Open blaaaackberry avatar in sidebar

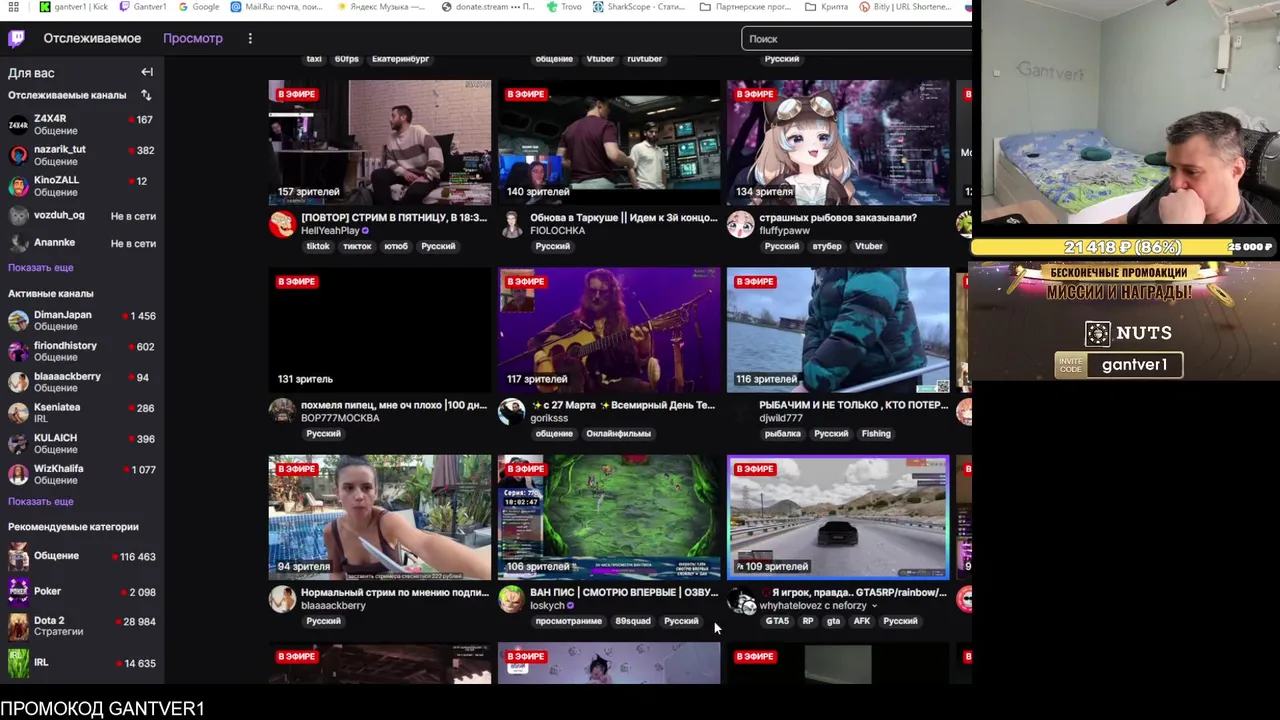click(x=18, y=382)
